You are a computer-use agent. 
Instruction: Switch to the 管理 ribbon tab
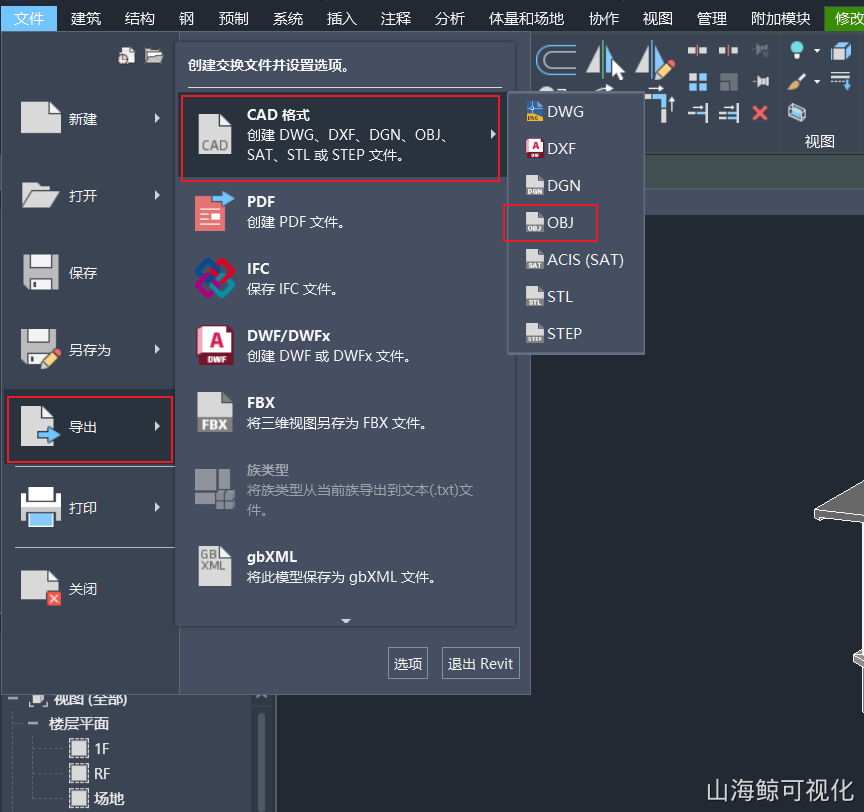pos(711,19)
